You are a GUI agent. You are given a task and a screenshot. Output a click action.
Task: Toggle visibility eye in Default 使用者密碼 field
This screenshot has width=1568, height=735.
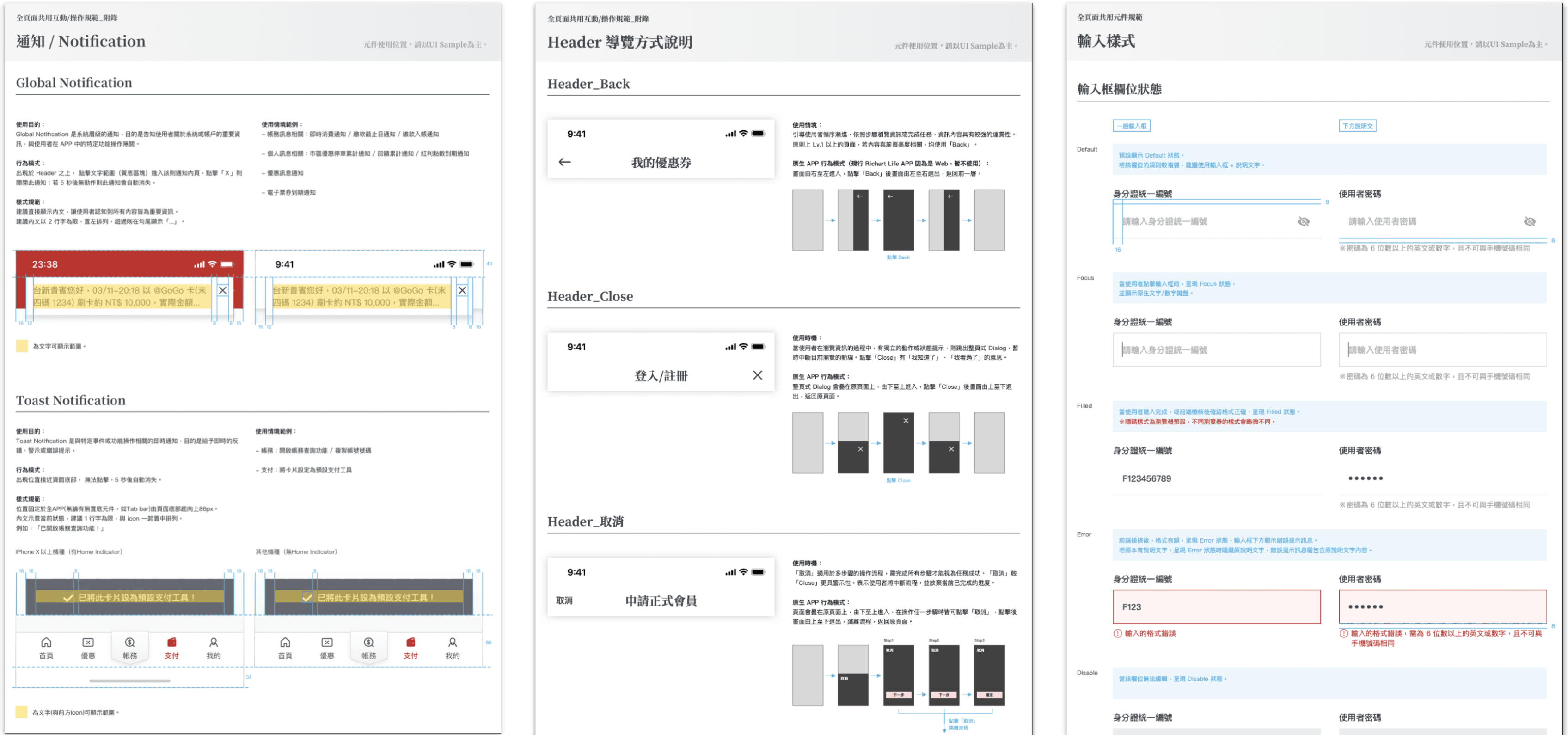coord(1529,221)
